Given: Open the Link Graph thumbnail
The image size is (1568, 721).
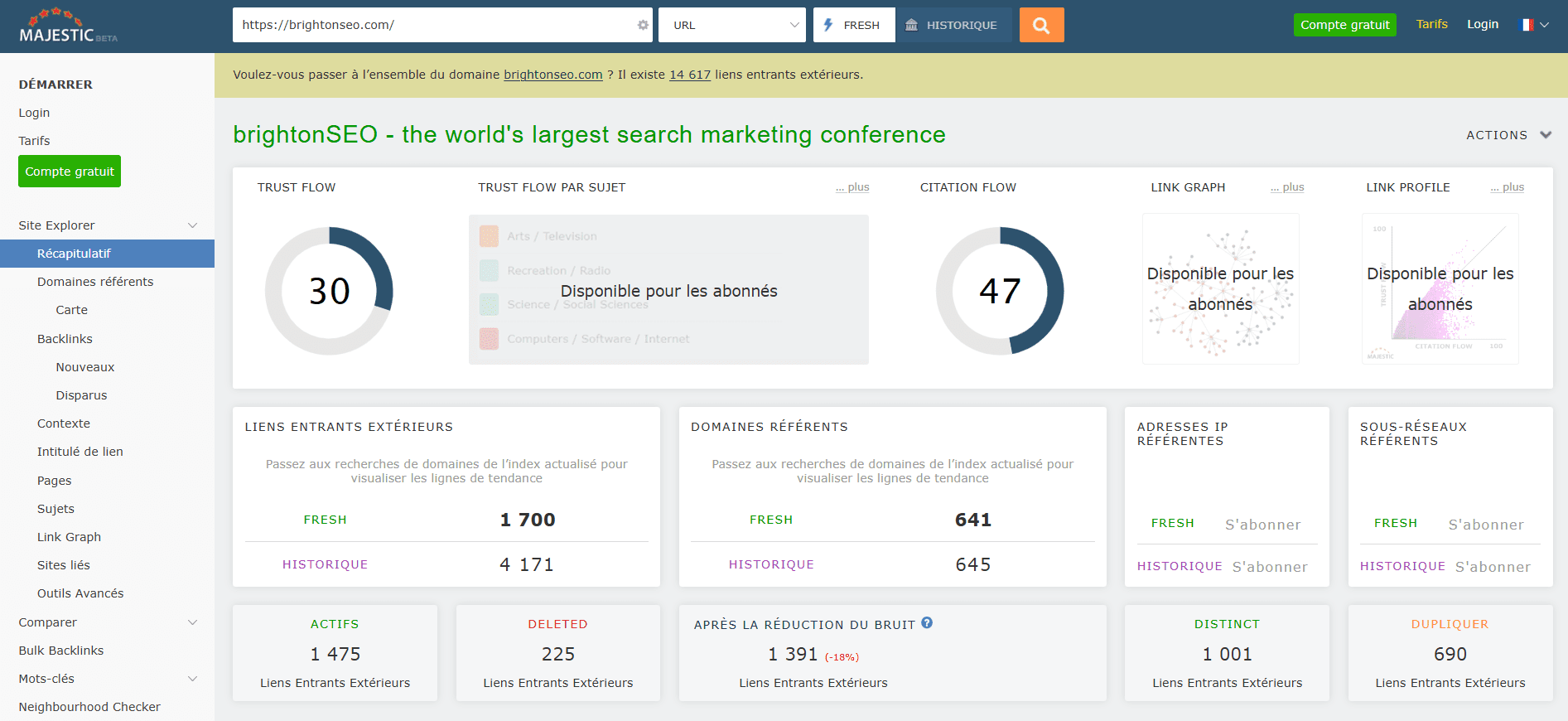Looking at the screenshot, I should point(1220,288).
